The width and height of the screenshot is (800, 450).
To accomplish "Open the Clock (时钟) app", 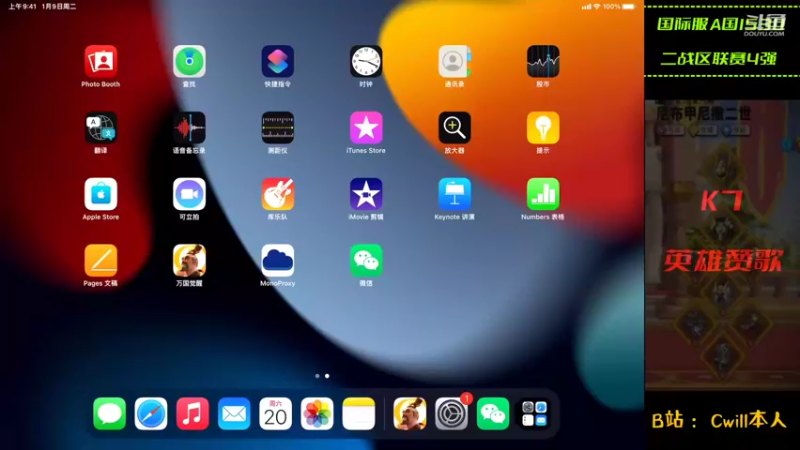I will point(366,61).
